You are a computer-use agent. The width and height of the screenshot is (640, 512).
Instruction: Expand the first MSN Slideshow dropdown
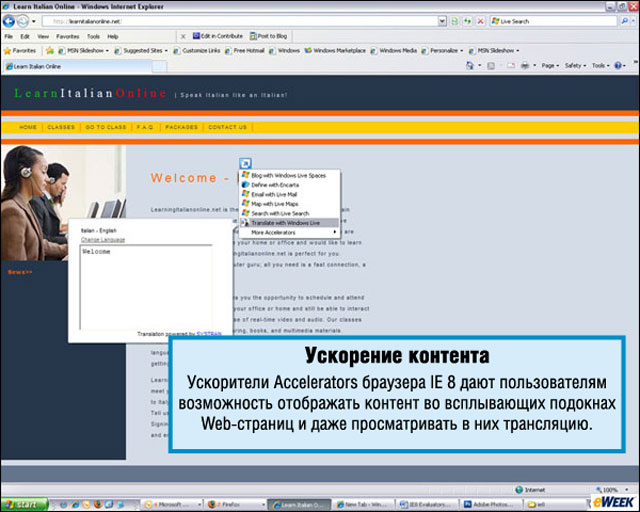(107, 51)
